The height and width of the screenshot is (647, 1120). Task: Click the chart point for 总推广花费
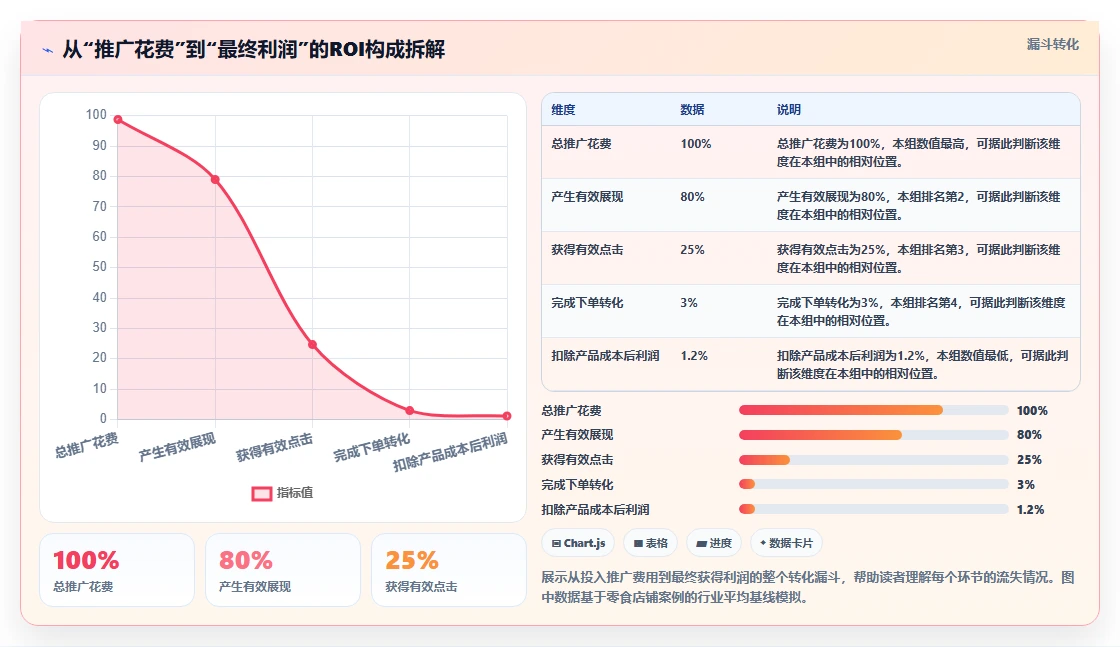(118, 119)
